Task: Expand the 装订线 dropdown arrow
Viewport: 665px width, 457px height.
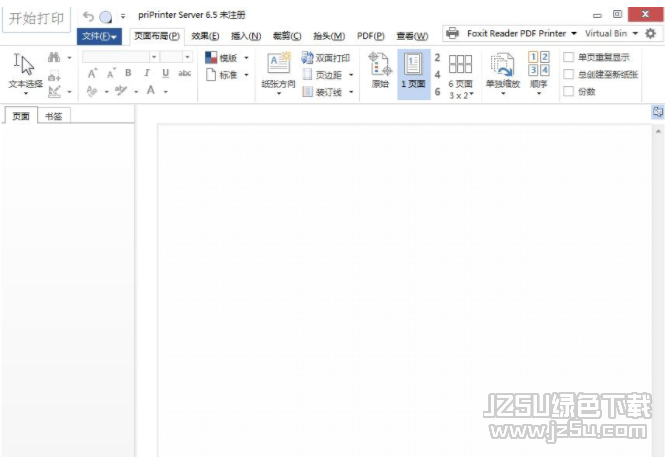Action: [x=351, y=92]
